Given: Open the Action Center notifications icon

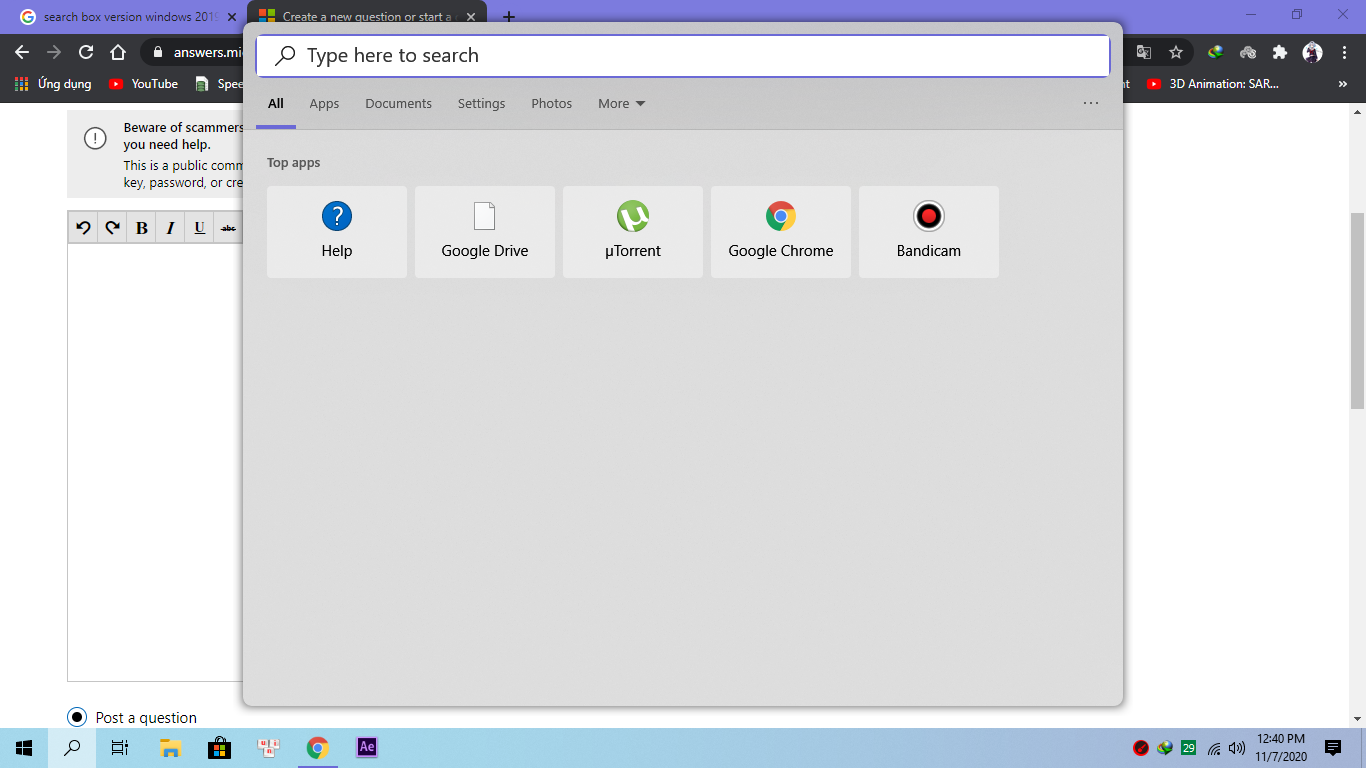Looking at the screenshot, I should coord(1333,748).
